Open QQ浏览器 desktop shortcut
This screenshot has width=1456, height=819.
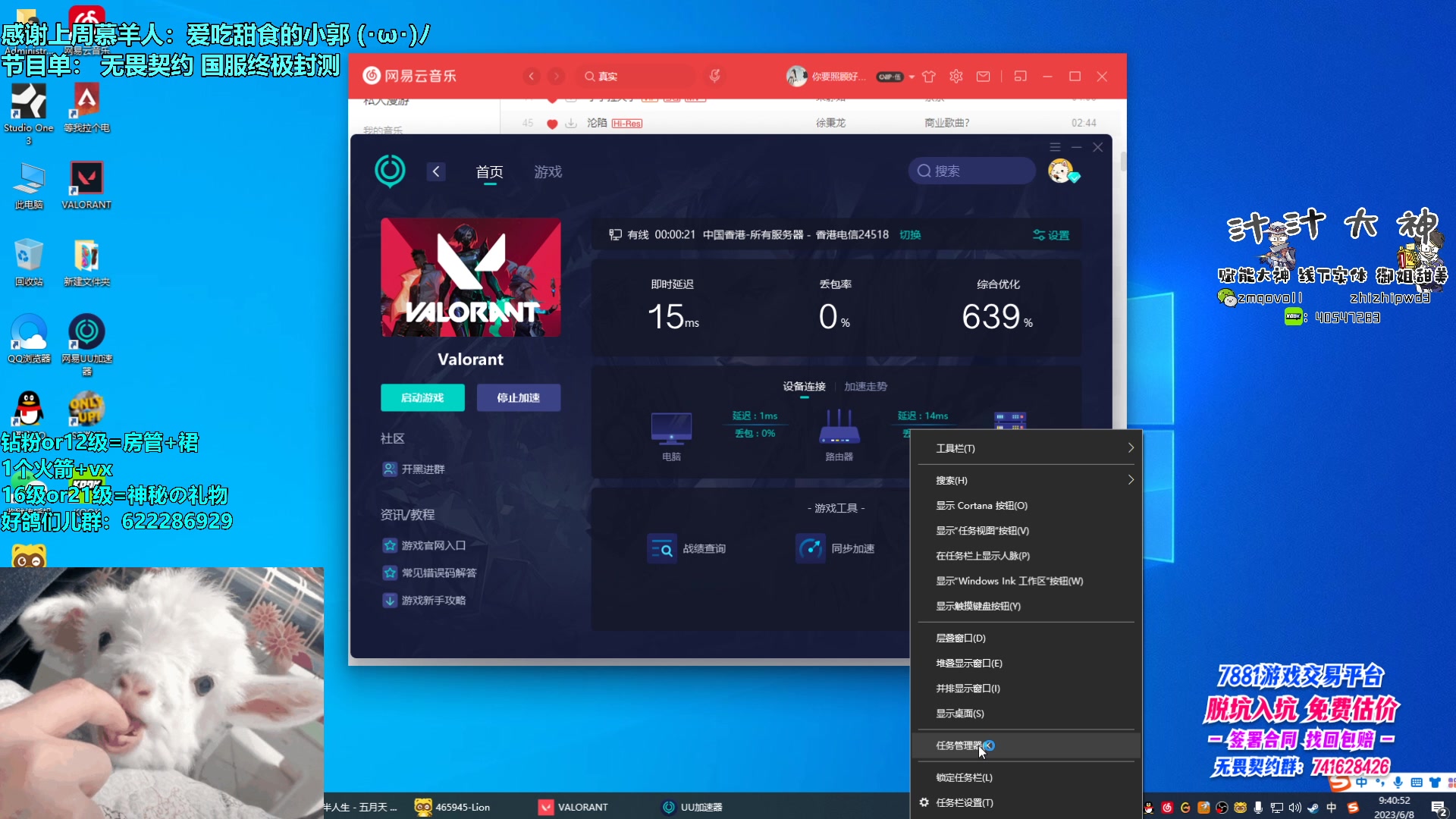[x=29, y=339]
